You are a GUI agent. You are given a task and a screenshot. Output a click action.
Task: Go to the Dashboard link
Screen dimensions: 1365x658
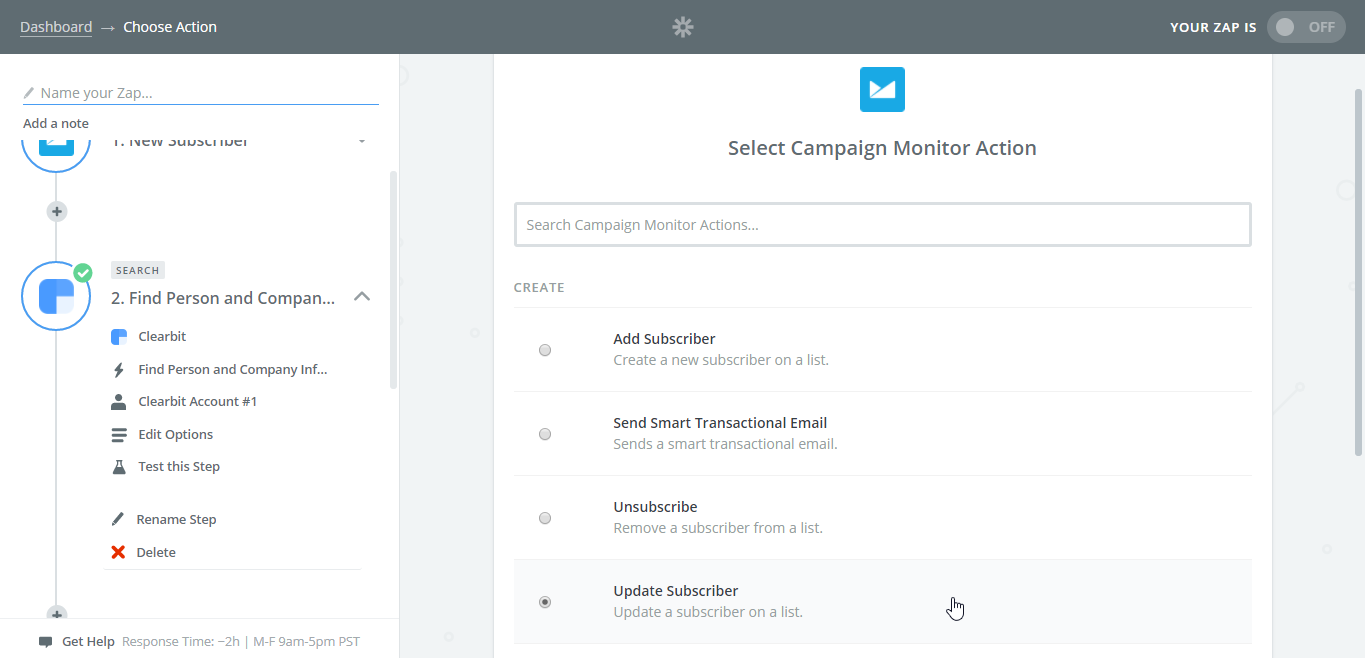(56, 27)
